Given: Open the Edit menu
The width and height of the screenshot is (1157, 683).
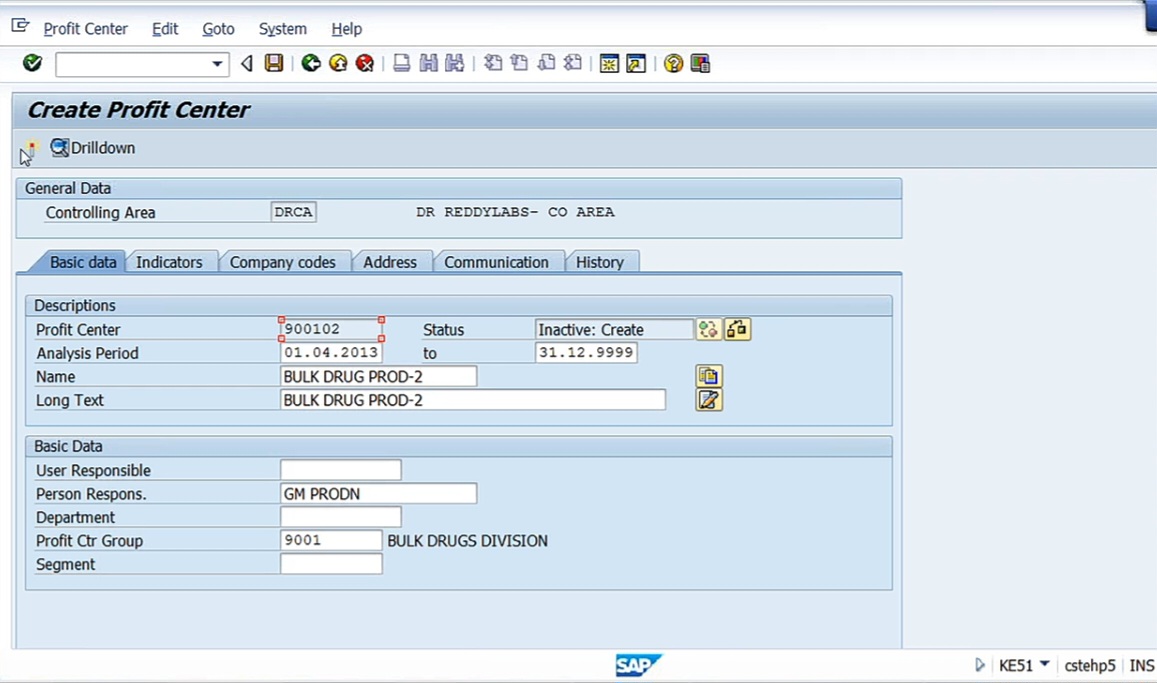Looking at the screenshot, I should pyautogui.click(x=165, y=29).
